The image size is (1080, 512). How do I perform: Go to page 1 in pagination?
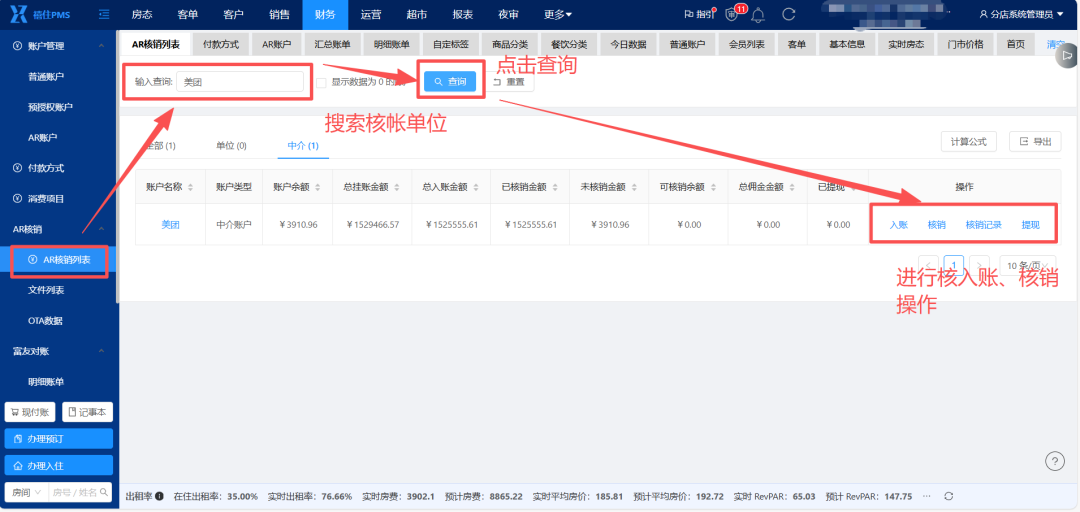click(954, 265)
